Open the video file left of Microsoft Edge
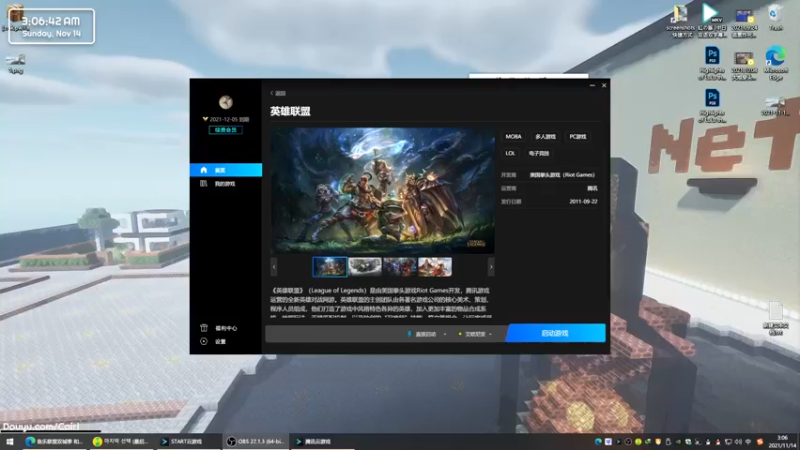Image resolution: width=800 pixels, height=450 pixels. [744, 65]
